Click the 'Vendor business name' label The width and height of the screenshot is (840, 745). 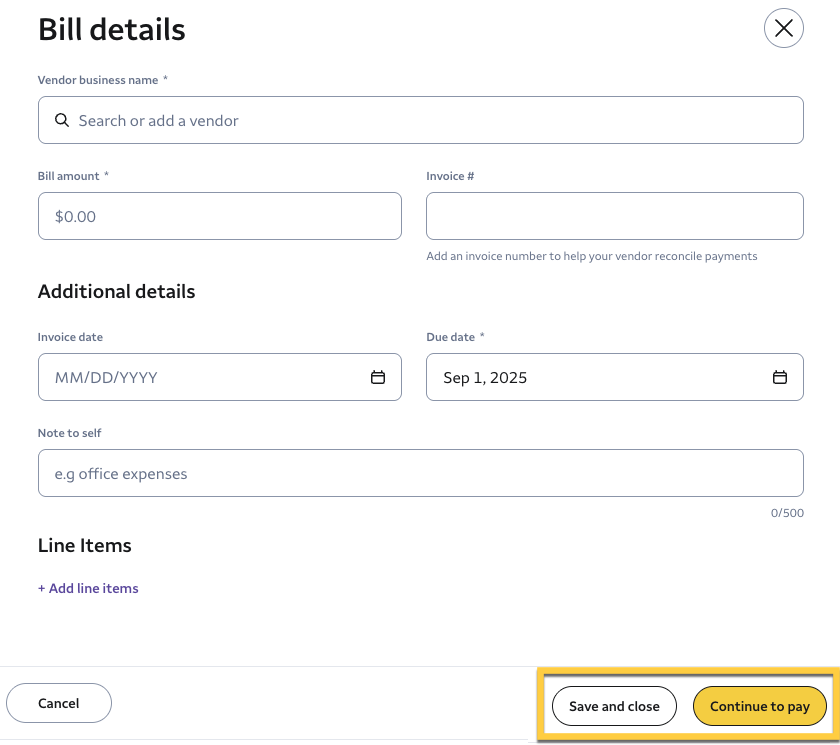[x=98, y=80]
